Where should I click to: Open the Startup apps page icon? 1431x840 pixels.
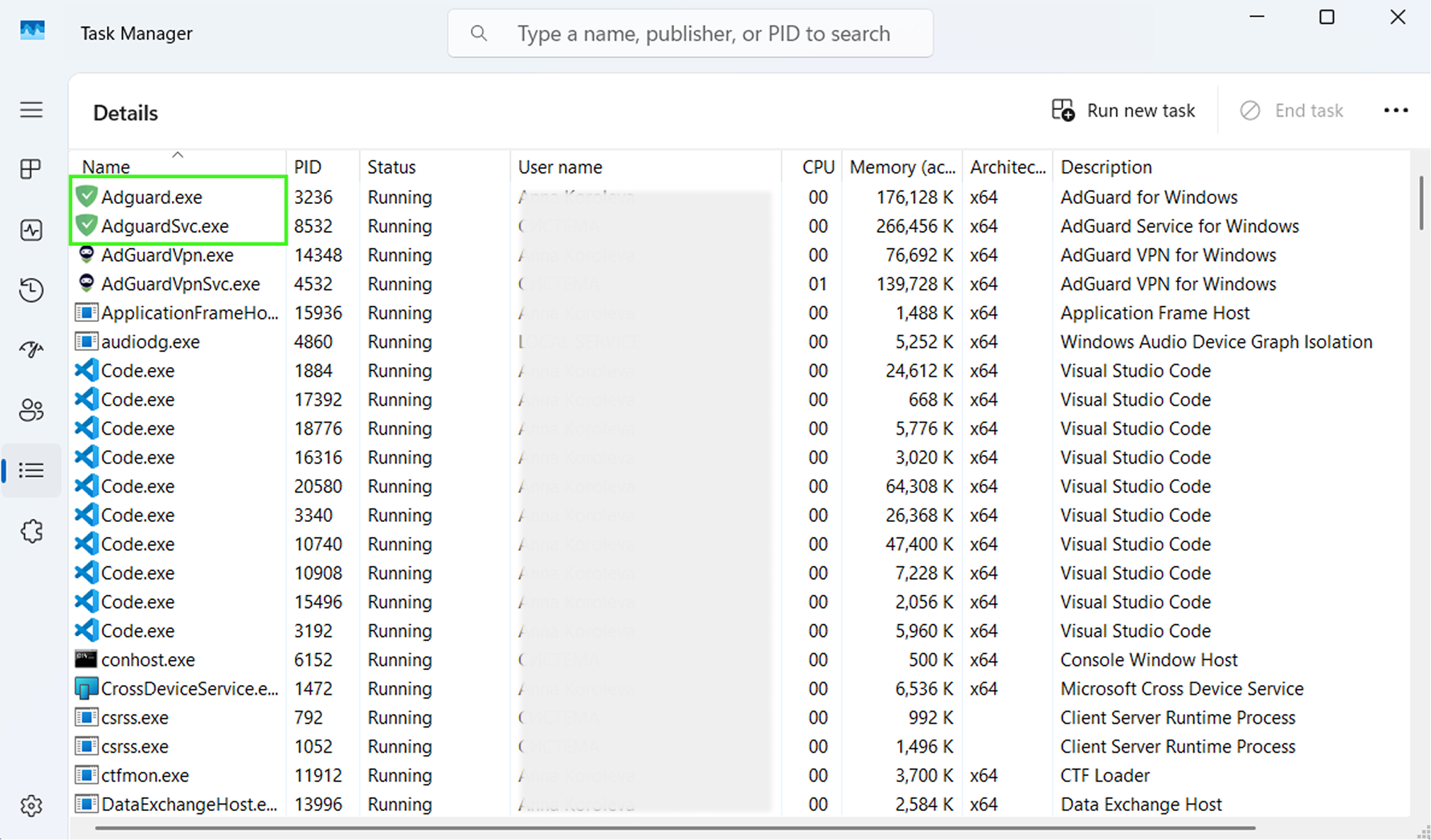coord(31,349)
